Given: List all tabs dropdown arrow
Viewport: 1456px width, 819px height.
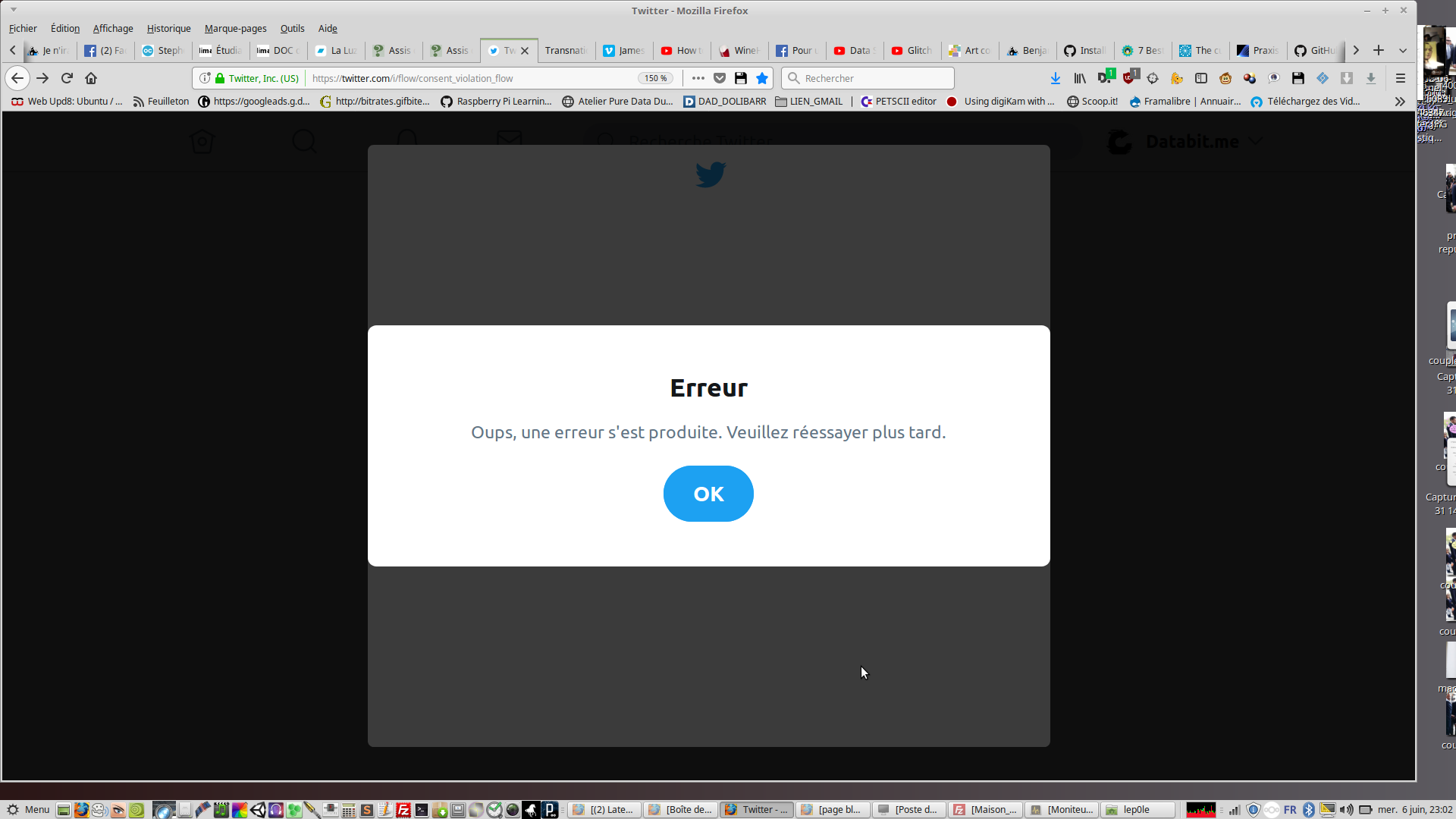Looking at the screenshot, I should coord(1403,51).
